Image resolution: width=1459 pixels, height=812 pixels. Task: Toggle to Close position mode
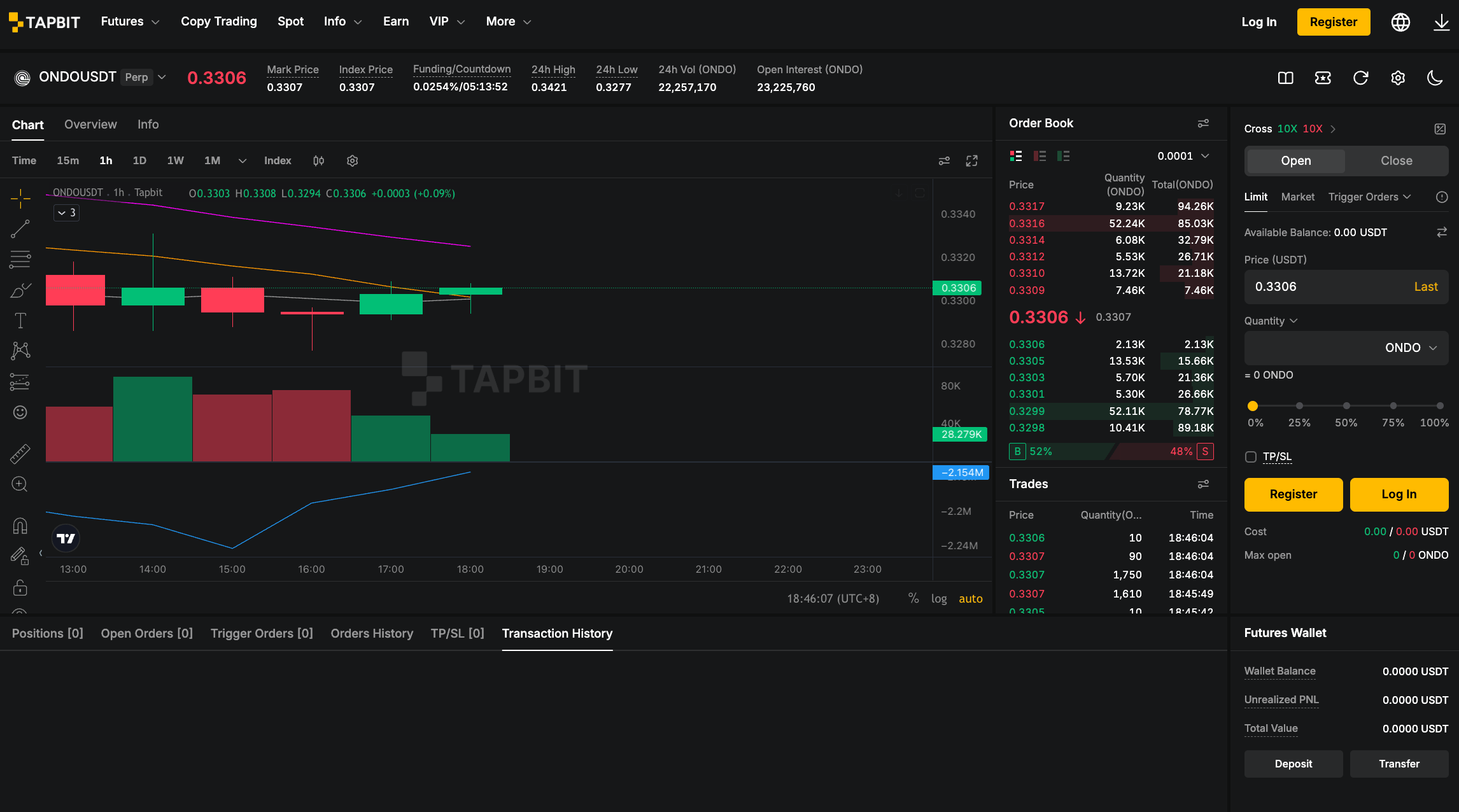1397,161
